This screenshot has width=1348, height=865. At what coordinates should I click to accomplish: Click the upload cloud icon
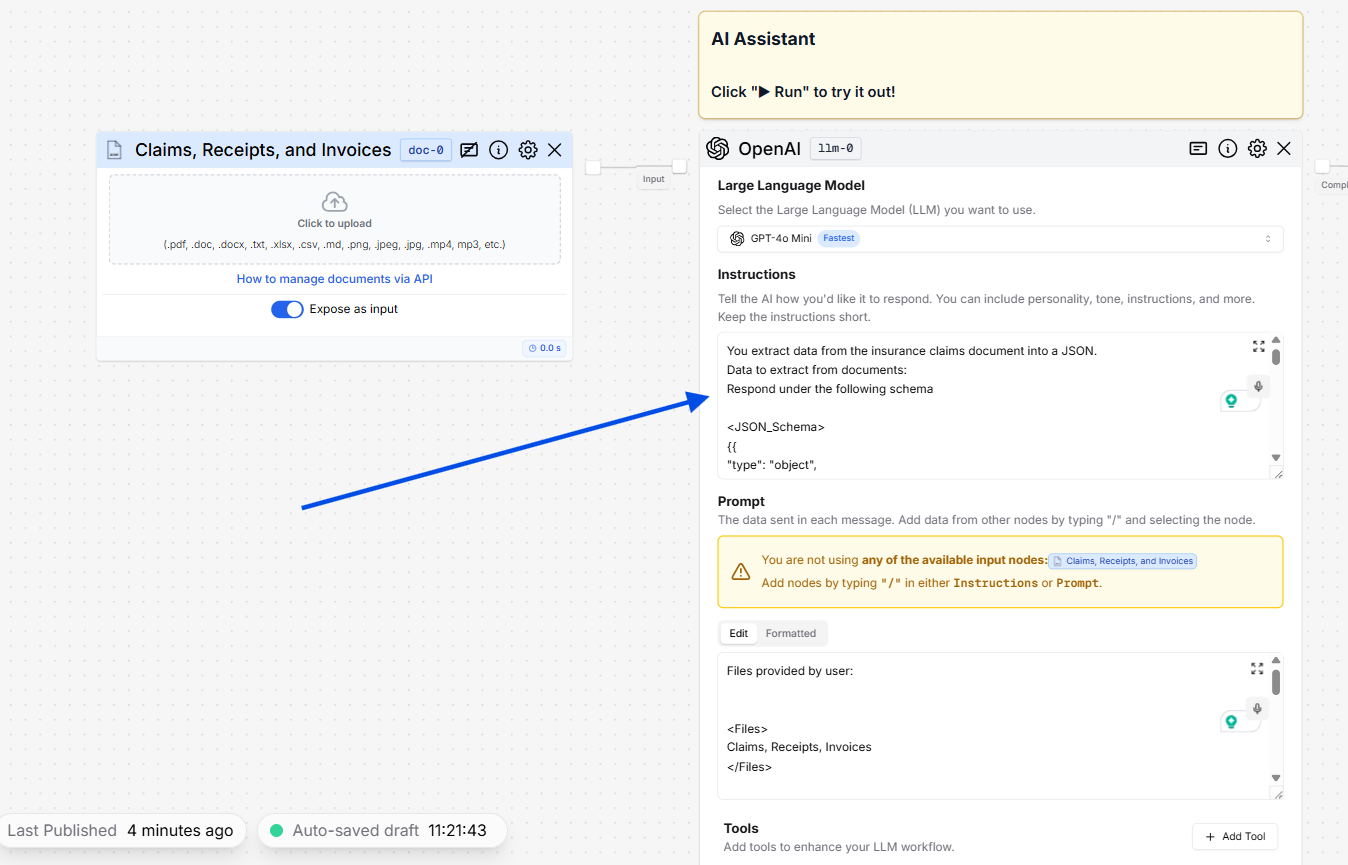coord(334,202)
